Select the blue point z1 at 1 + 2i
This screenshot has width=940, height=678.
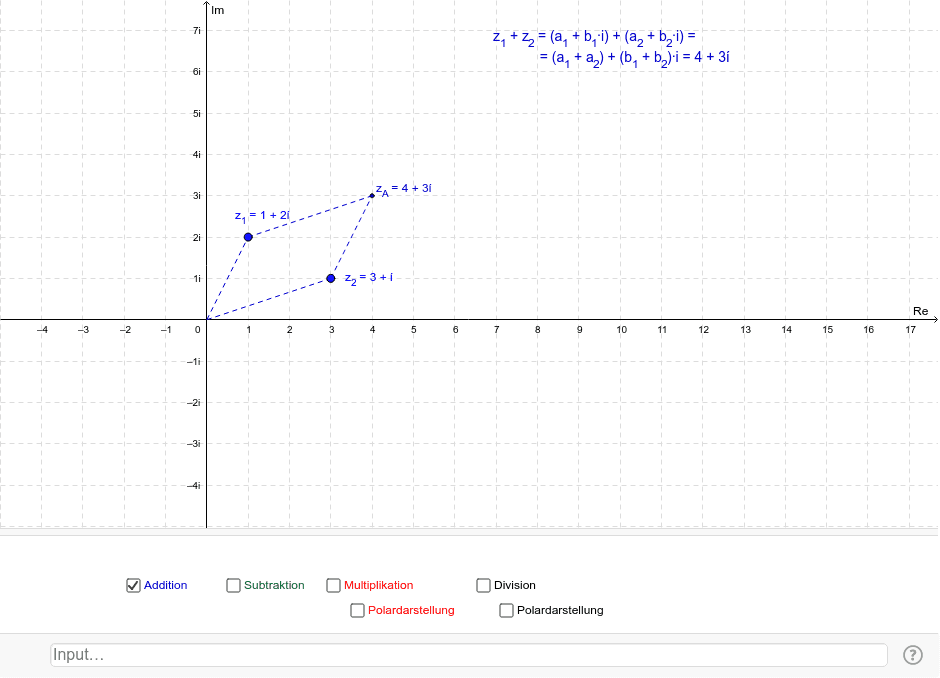pyautogui.click(x=248, y=237)
